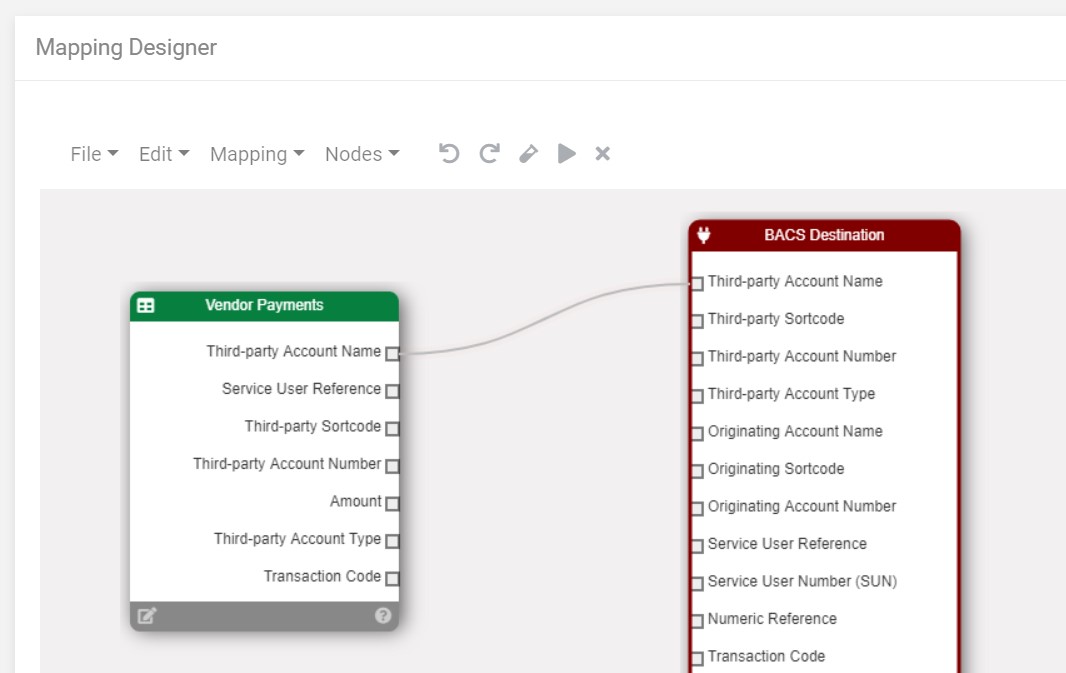Click 'Amount' label in Vendor Payments
Screen dimensions: 1066x673
(356, 501)
